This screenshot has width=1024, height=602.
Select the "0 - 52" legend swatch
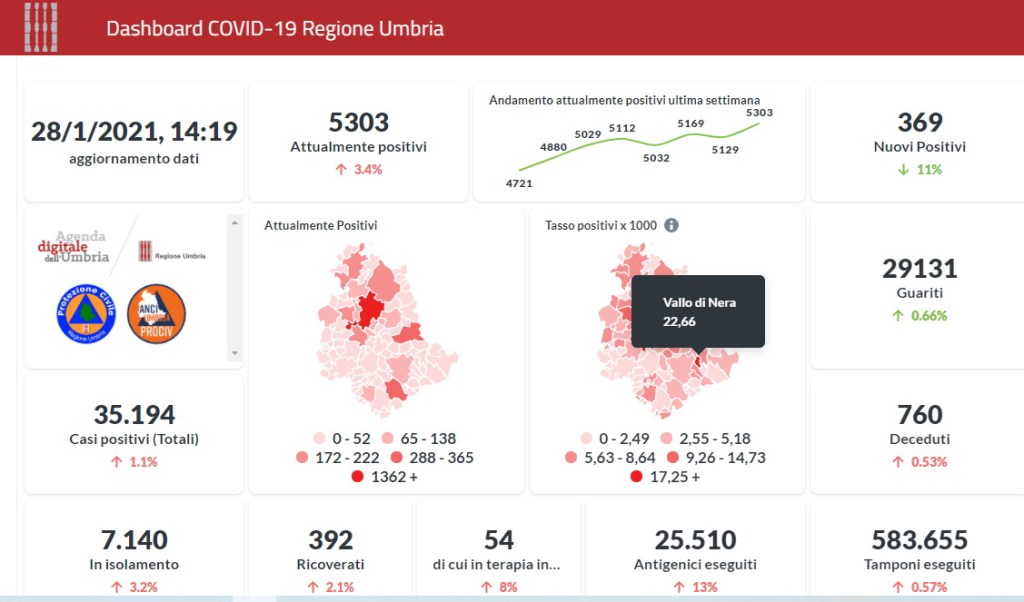320,439
